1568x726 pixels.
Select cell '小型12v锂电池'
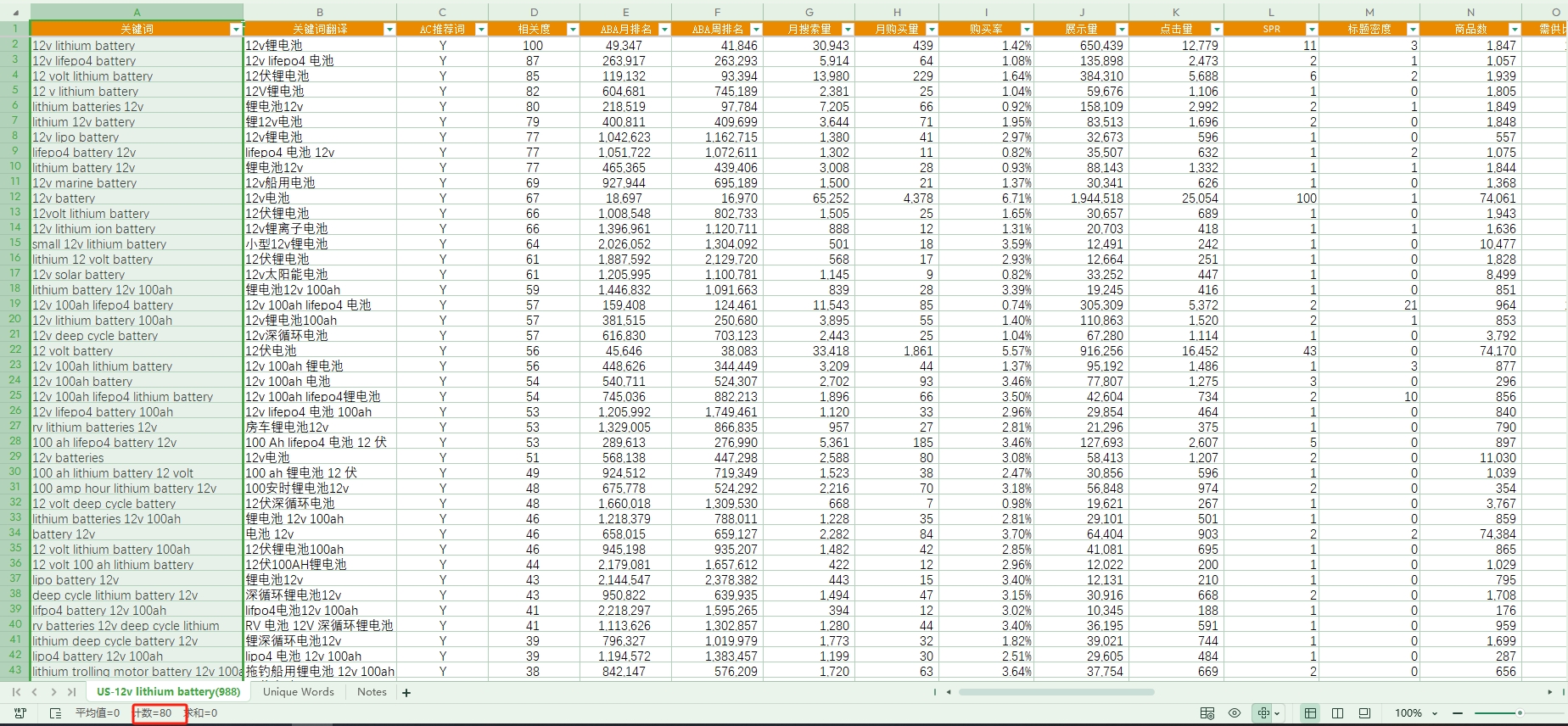[x=320, y=244]
